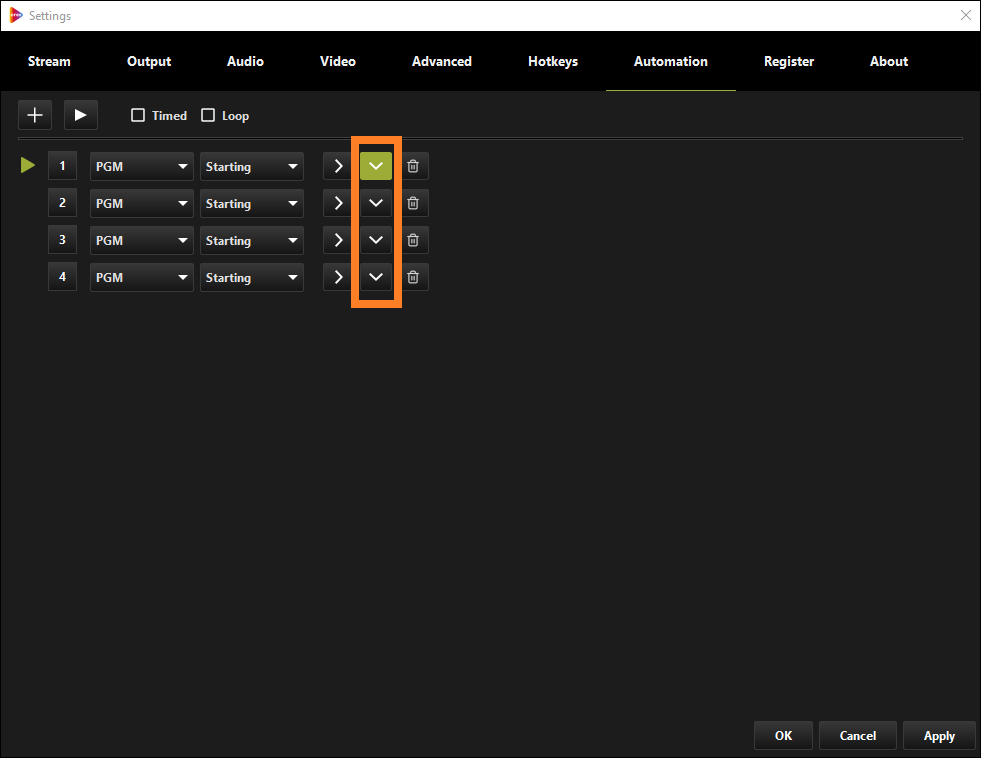This screenshot has height=758, width=981.
Task: Open the PGM dropdown in row 3
Action: (141, 240)
